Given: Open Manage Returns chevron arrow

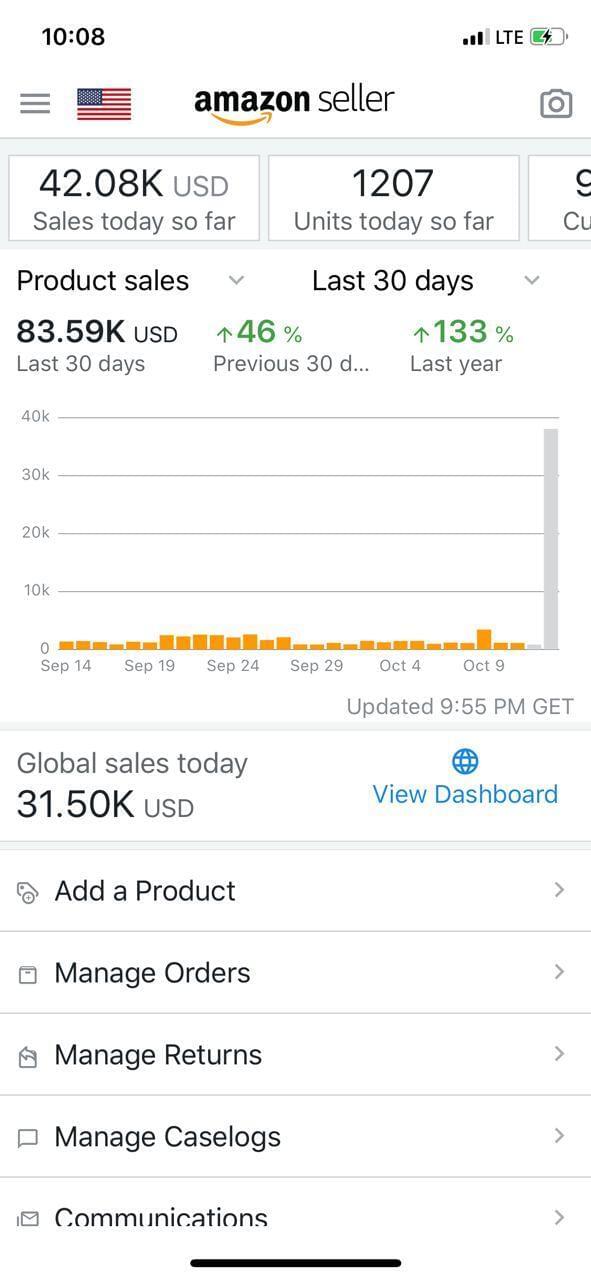Looking at the screenshot, I should (559, 1054).
